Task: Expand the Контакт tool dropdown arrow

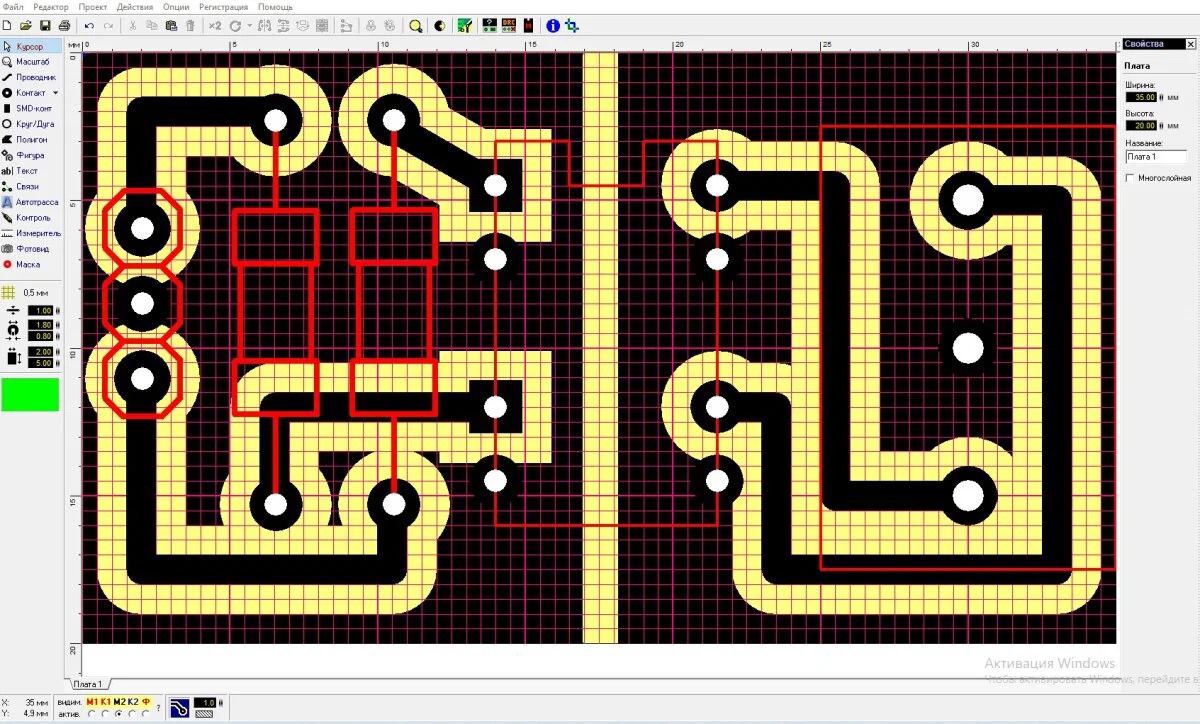Action: 56,93
